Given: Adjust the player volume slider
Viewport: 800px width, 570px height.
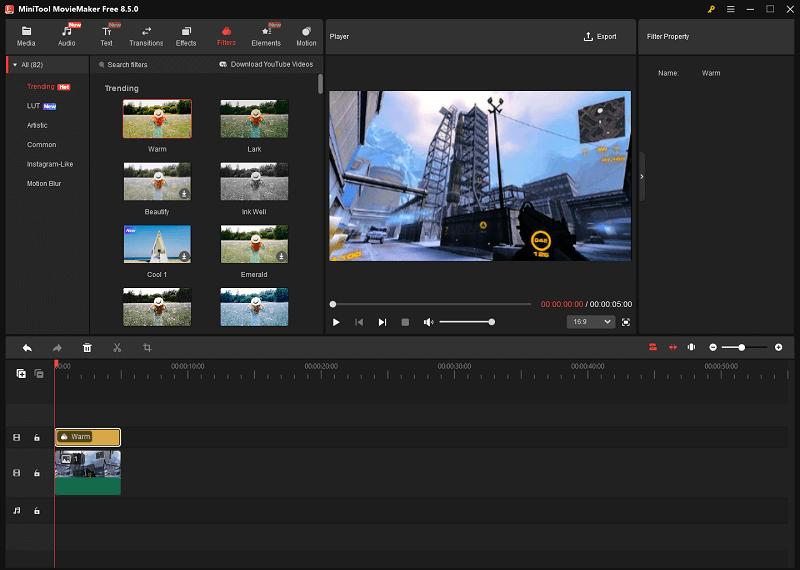Looking at the screenshot, I should (x=467, y=322).
